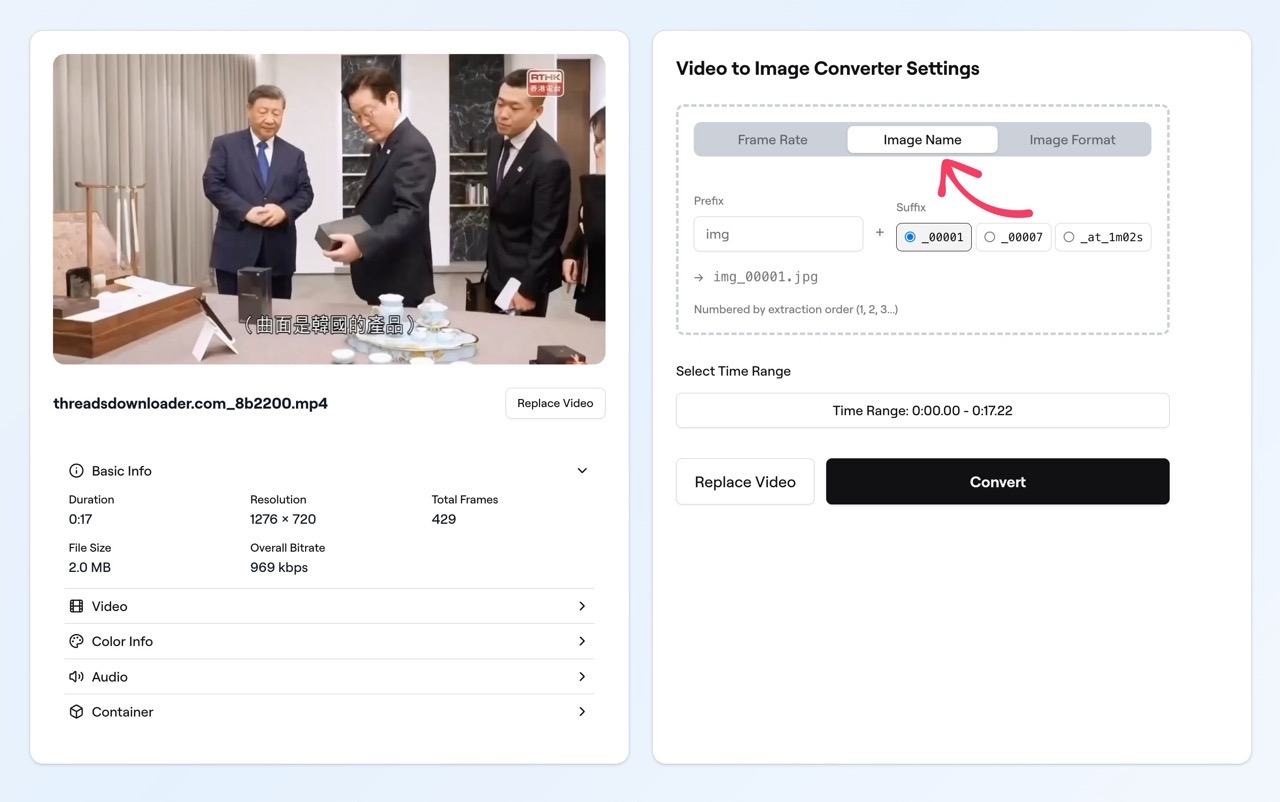
Task: Collapse the Basic Info section chevron
Action: click(x=582, y=471)
